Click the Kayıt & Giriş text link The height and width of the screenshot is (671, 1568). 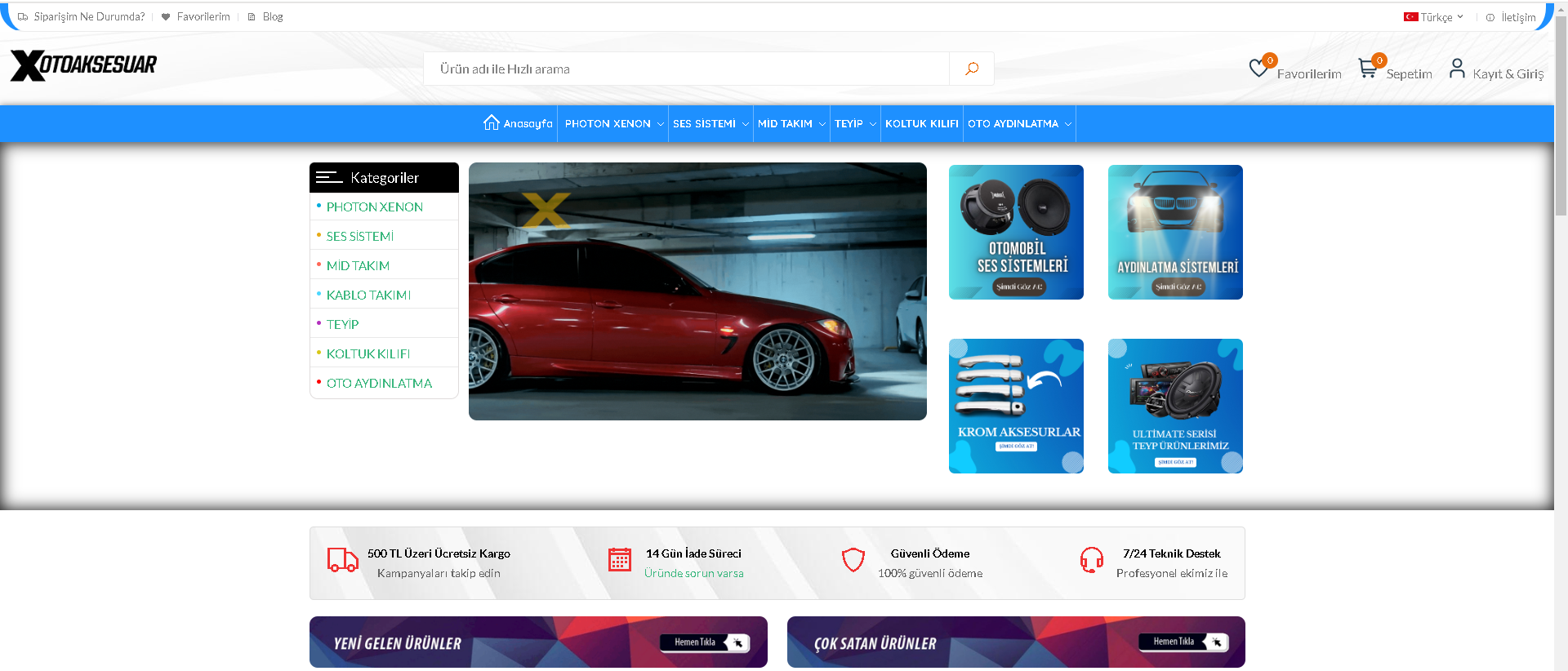[x=1508, y=73]
